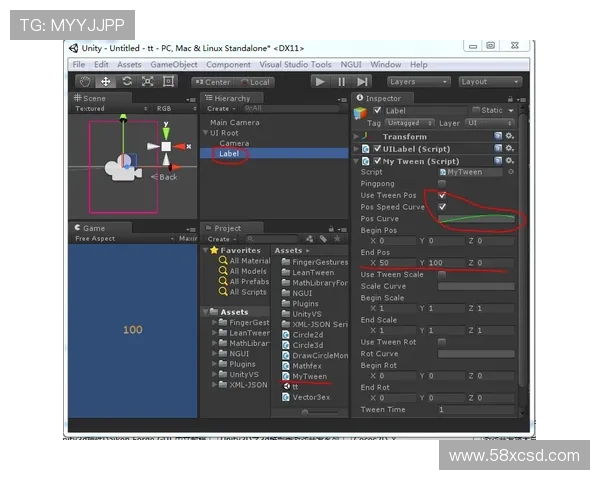Viewport: 600px width, 480px height.
Task: Open the Free Aspect dropdown
Action: [x=123, y=239]
